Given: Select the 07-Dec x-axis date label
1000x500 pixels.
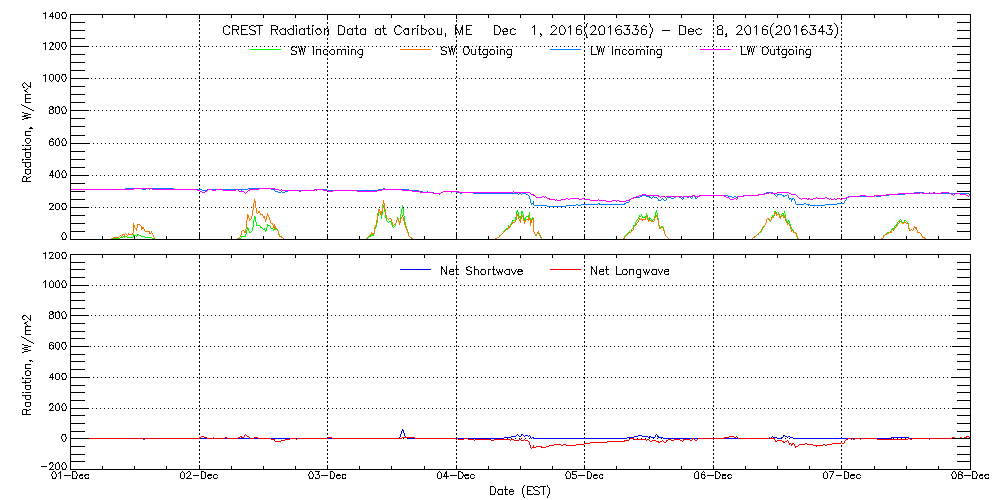Looking at the screenshot, I should click(x=842, y=477).
